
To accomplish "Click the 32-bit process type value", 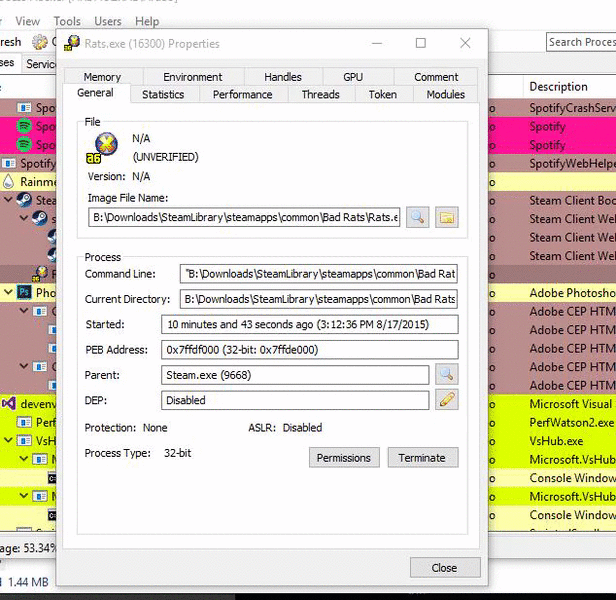I will click(178, 453).
